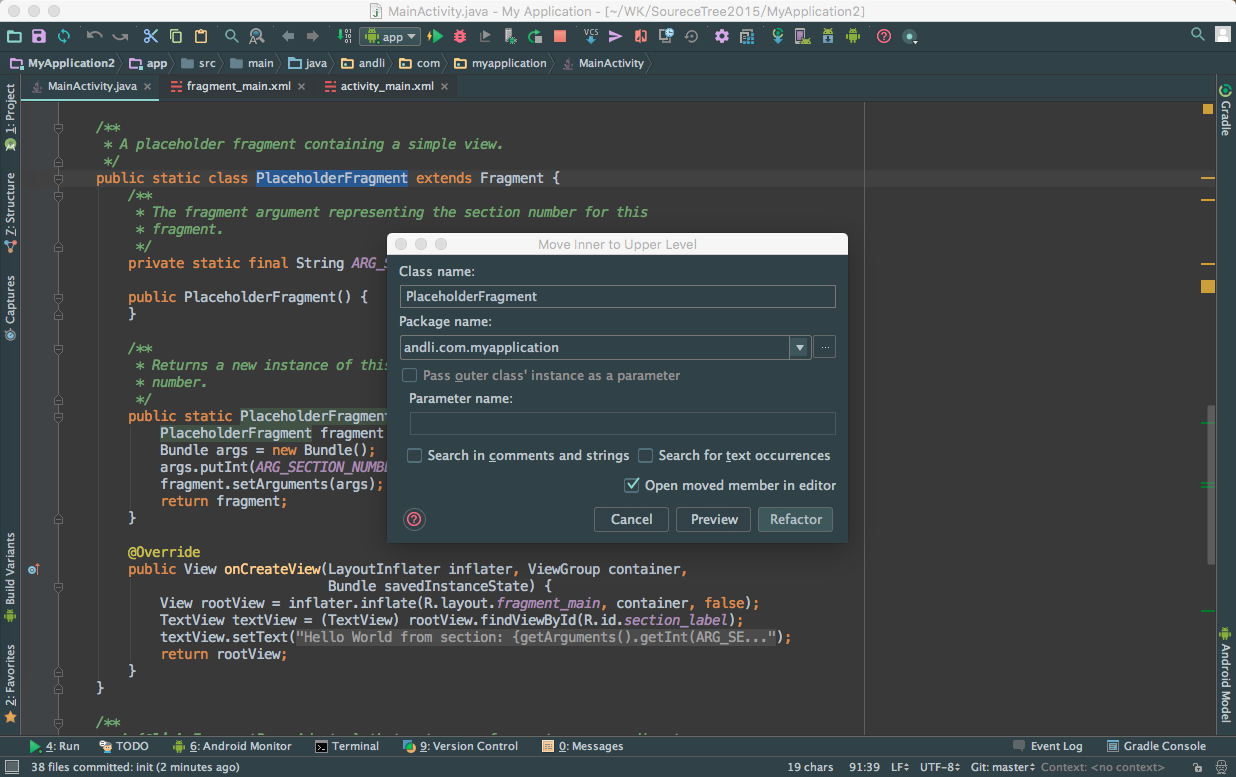Open the Terminal tool window
This screenshot has width=1236, height=777.
coord(347,746)
